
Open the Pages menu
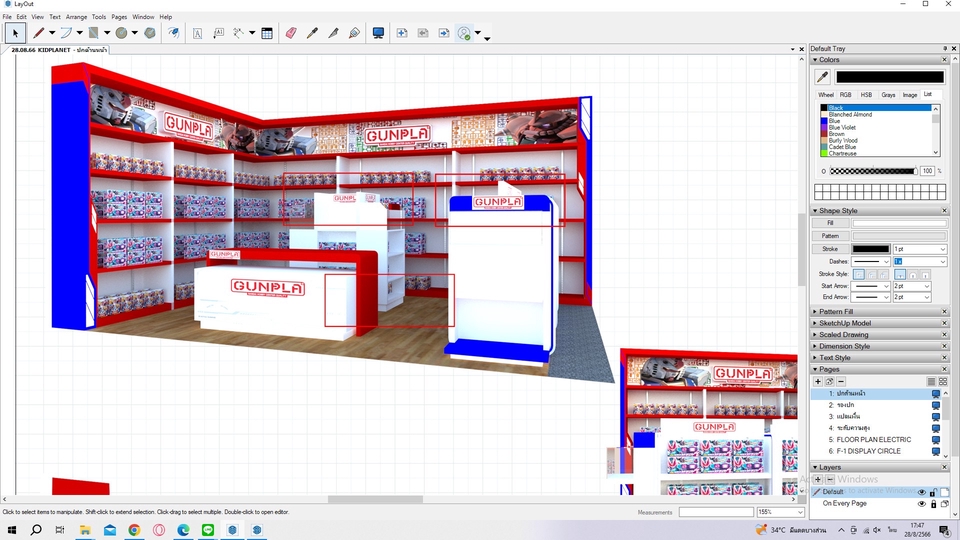(119, 17)
